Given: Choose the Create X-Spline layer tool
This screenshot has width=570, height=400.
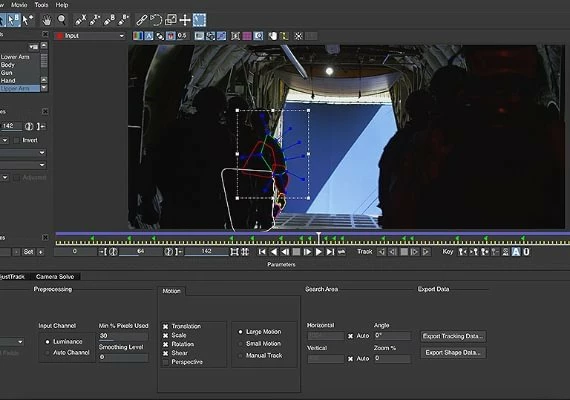Looking at the screenshot, I should click(80, 20).
